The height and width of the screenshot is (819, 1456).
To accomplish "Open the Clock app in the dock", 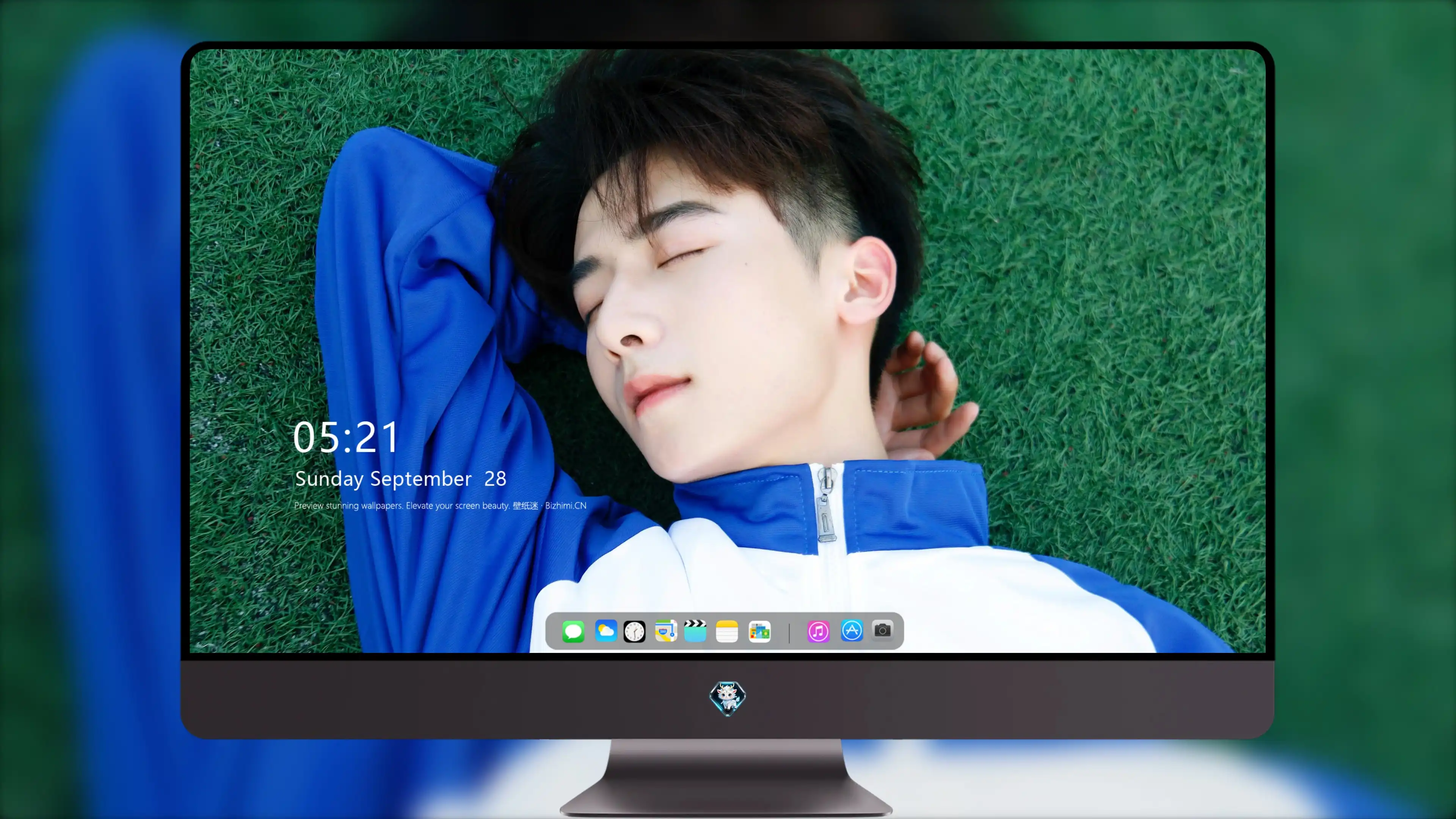I will point(634,631).
